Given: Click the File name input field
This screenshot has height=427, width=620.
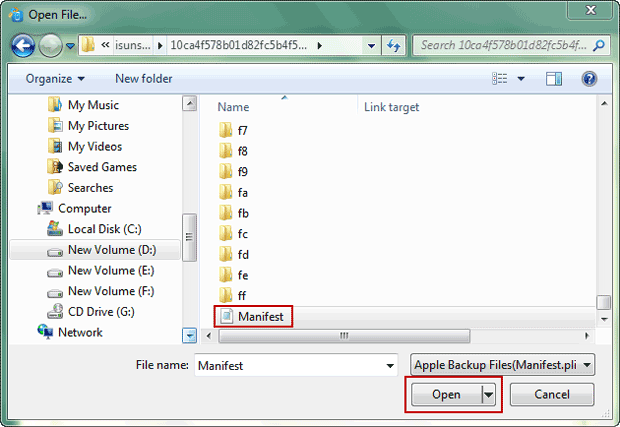Looking at the screenshot, I should coord(296,365).
